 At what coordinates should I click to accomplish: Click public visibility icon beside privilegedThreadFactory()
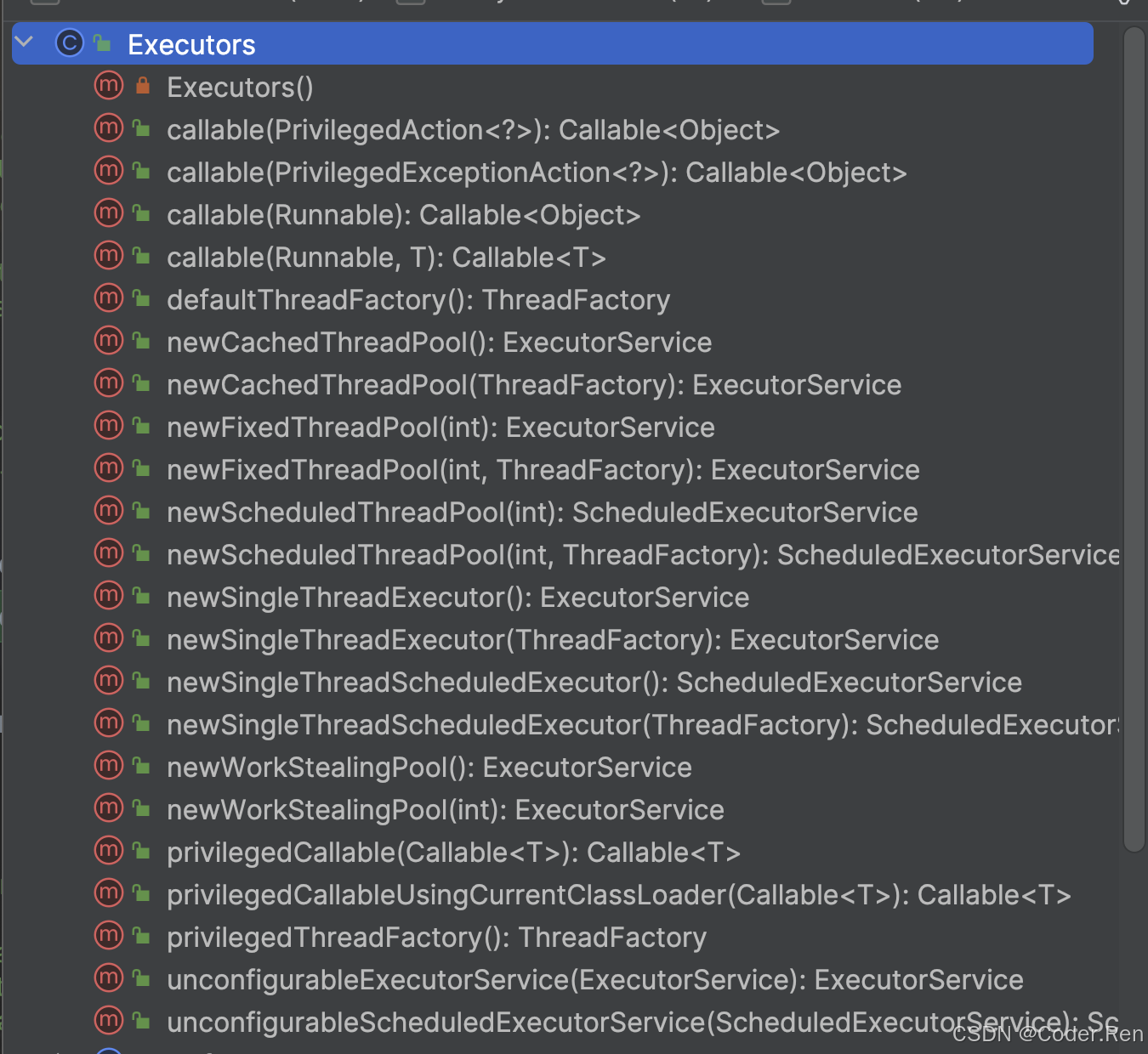[x=142, y=936]
